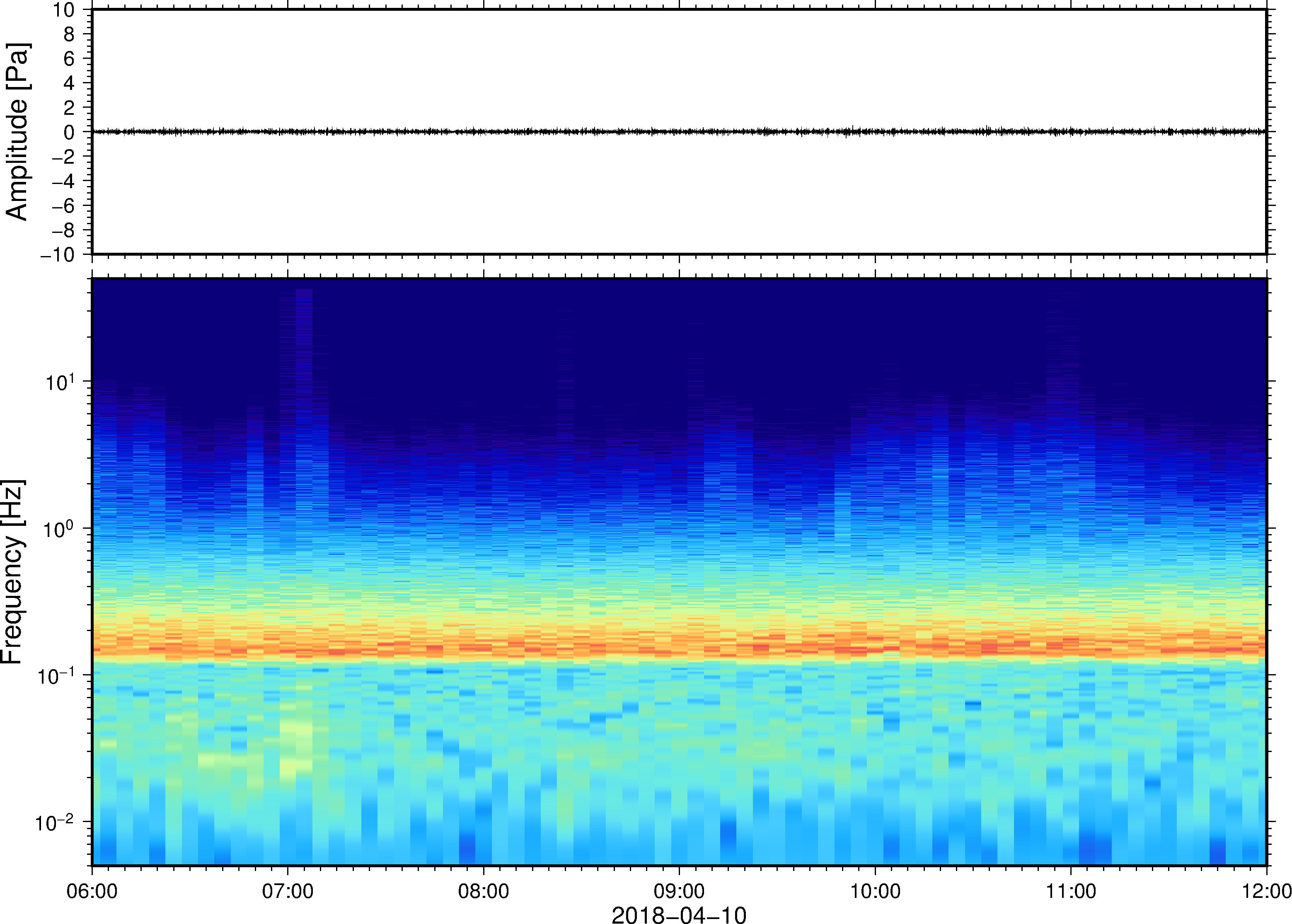
Task: Click the amplitude waveform trace at 09:00
Action: [679, 131]
